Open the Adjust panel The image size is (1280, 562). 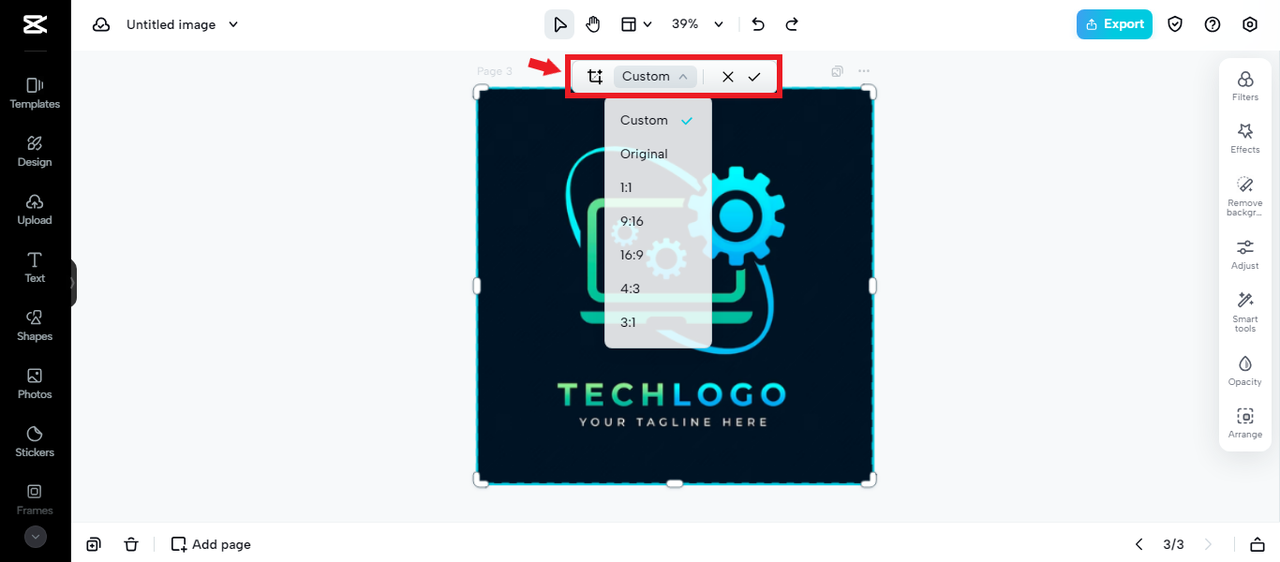[x=1245, y=255]
